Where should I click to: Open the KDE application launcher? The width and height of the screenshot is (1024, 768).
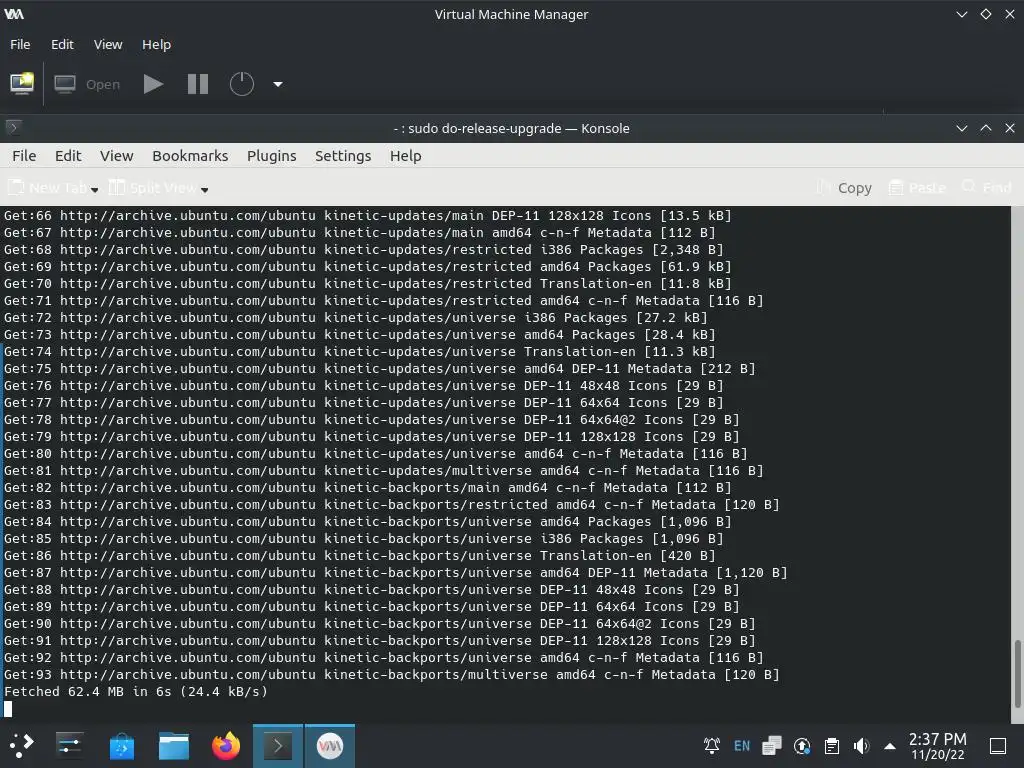click(x=21, y=745)
